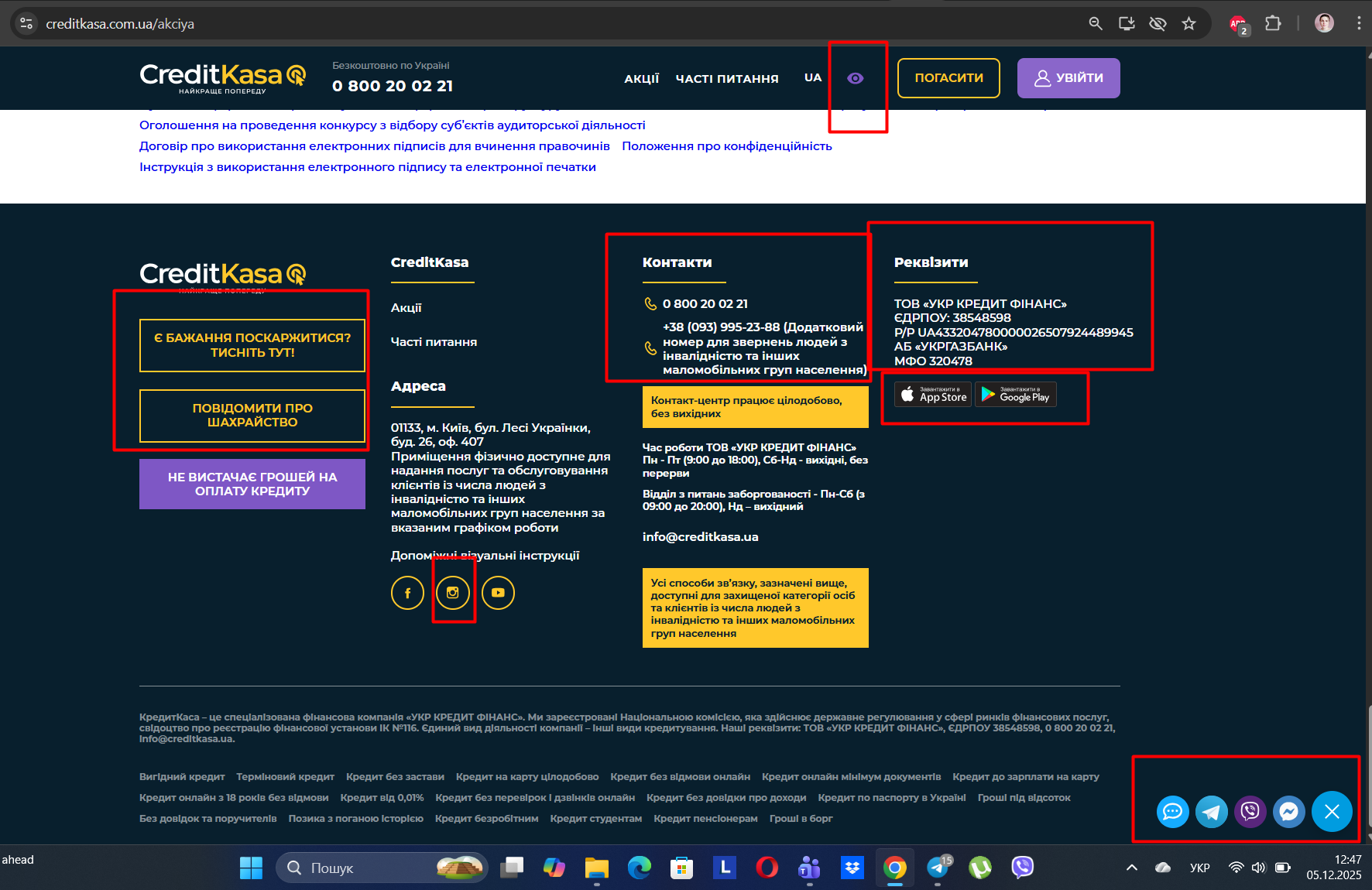Open the AdBlock extension icon
The width and height of the screenshot is (1372, 890).
coord(1239,25)
